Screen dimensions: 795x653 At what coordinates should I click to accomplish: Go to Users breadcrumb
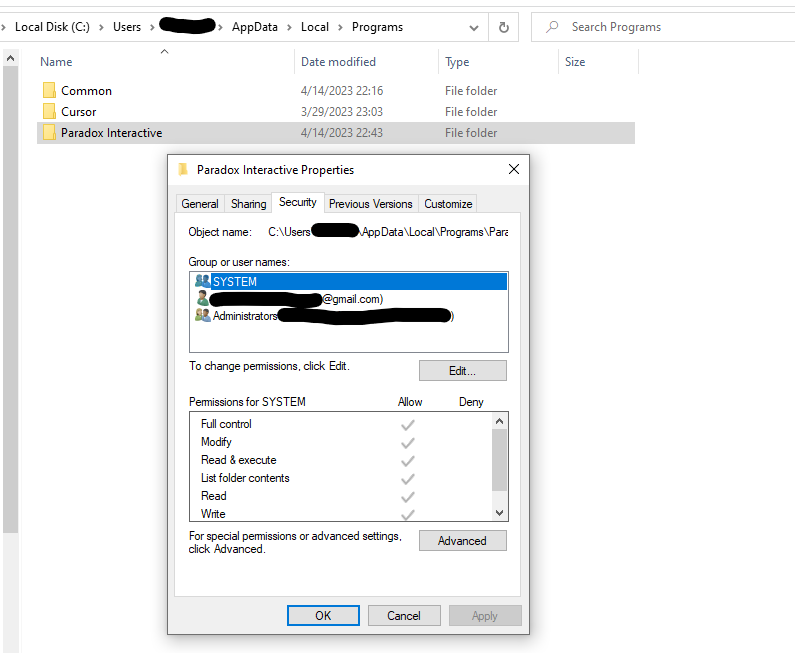pyautogui.click(x=127, y=27)
